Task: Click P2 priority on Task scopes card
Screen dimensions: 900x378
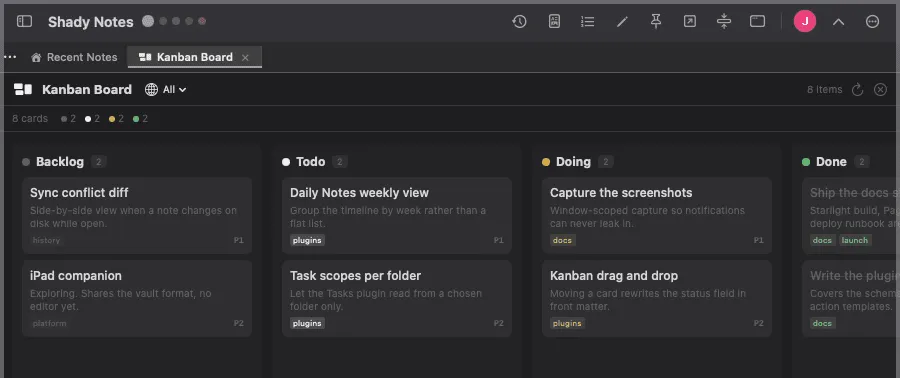Action: coord(499,324)
